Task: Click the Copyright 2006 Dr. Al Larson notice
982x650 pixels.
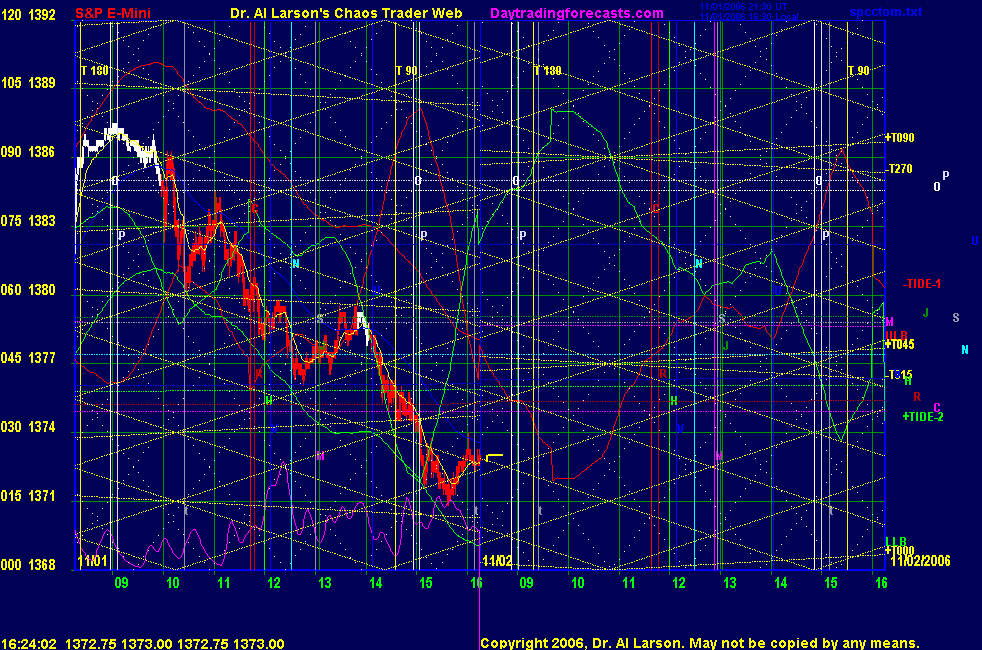Action: pyautogui.click(x=699, y=644)
